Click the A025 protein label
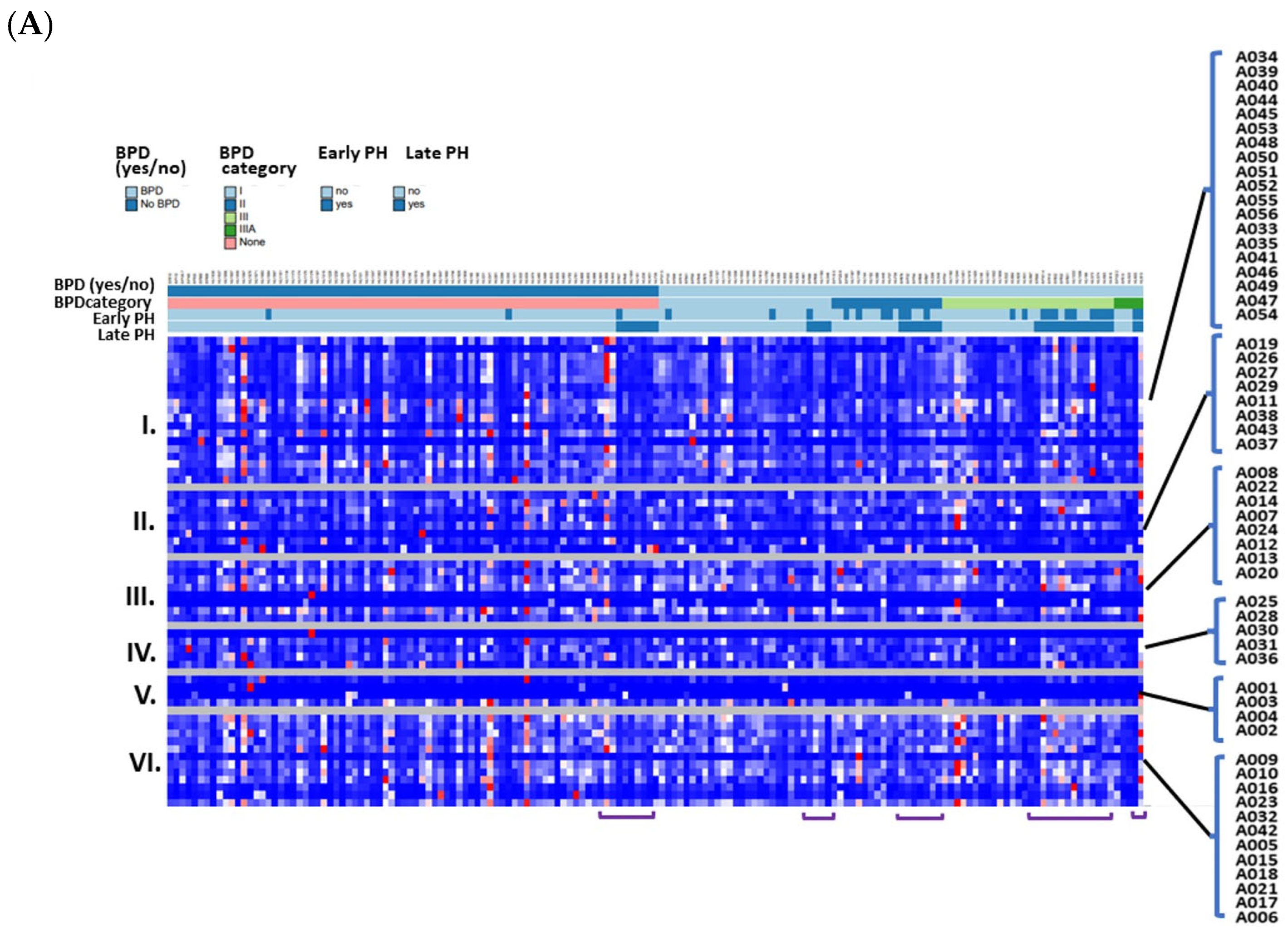Viewport: 1288px width, 932px height. pos(1256,602)
